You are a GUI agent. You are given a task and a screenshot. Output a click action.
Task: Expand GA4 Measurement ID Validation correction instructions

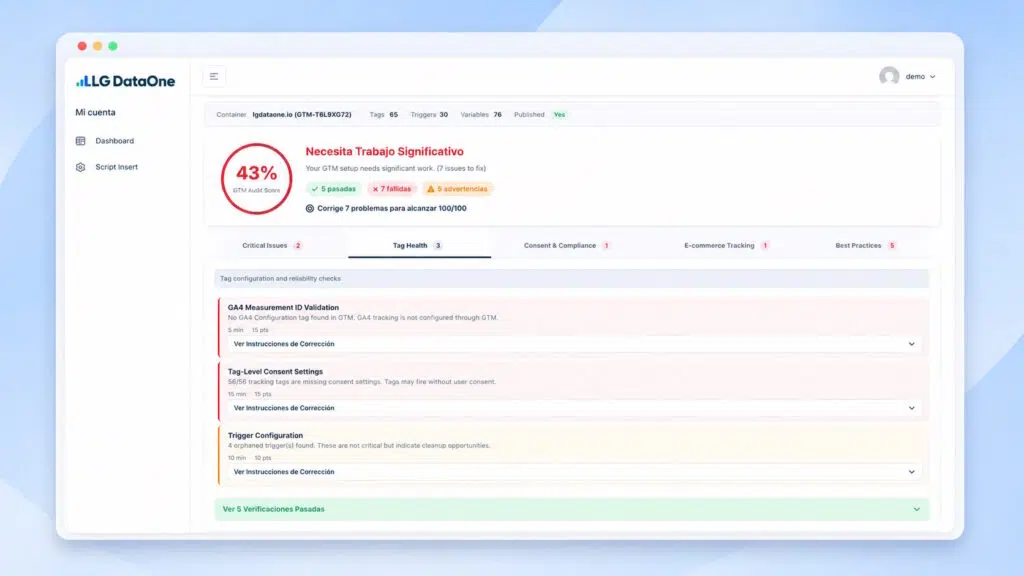click(573, 344)
